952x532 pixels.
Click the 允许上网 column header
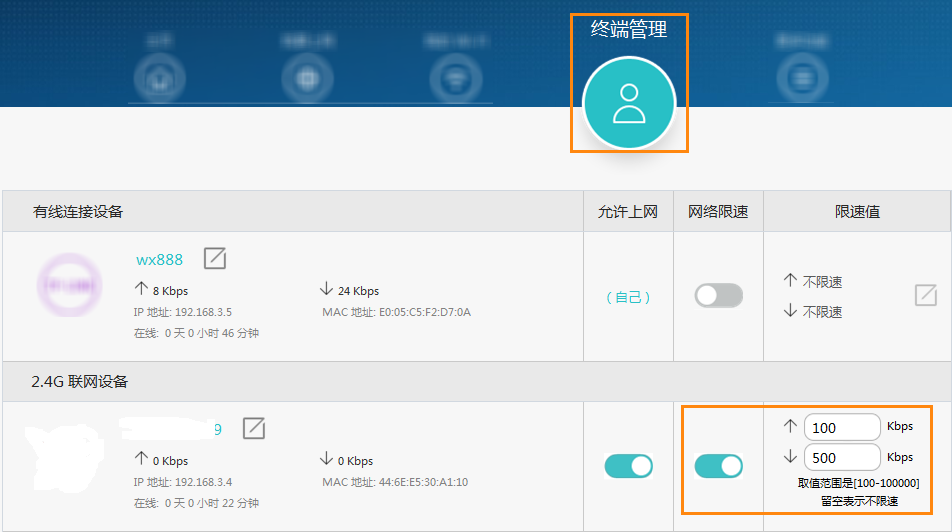pyautogui.click(x=628, y=212)
